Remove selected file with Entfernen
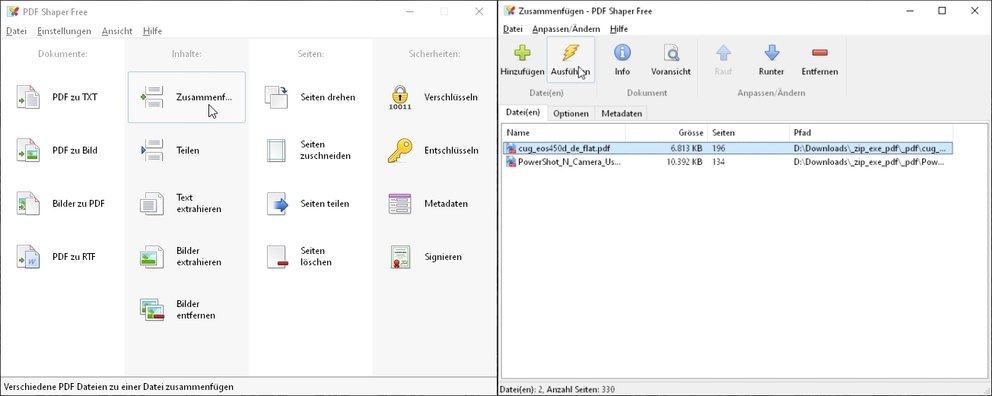The height and width of the screenshot is (396, 992). [819, 60]
